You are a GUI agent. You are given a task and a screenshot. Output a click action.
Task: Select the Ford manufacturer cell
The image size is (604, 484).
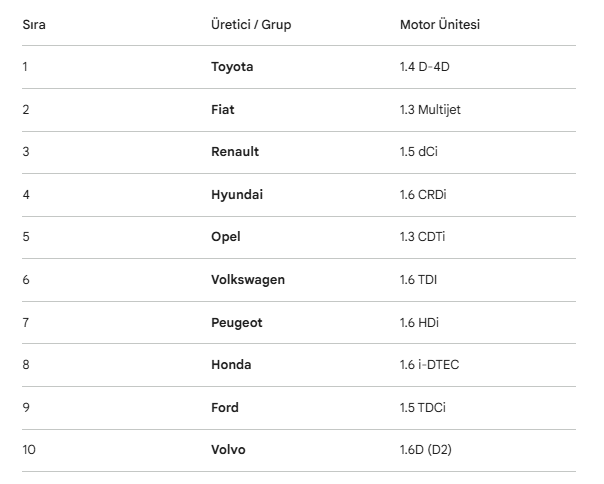tap(225, 408)
